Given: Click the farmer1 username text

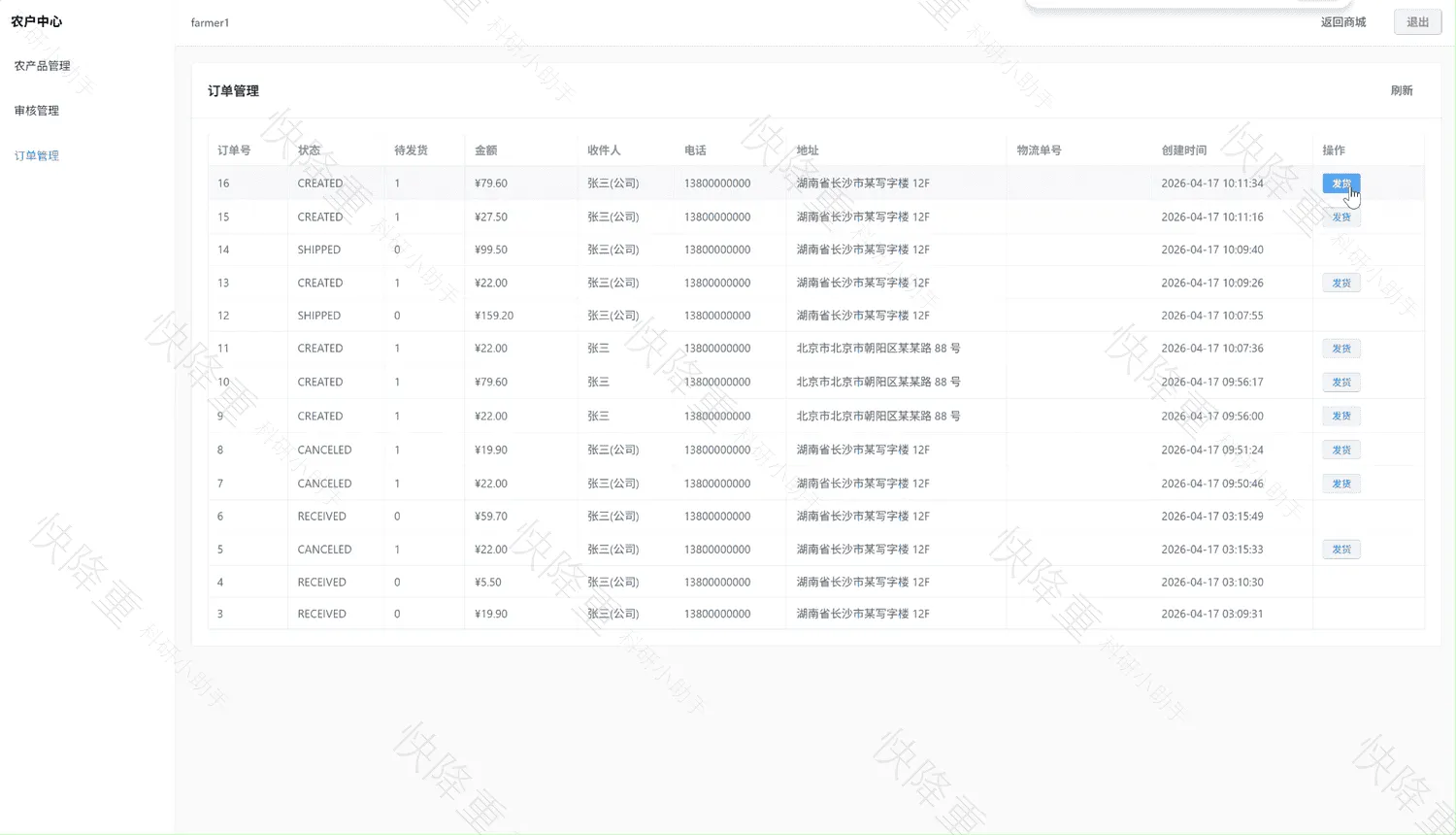Looking at the screenshot, I should click(210, 22).
